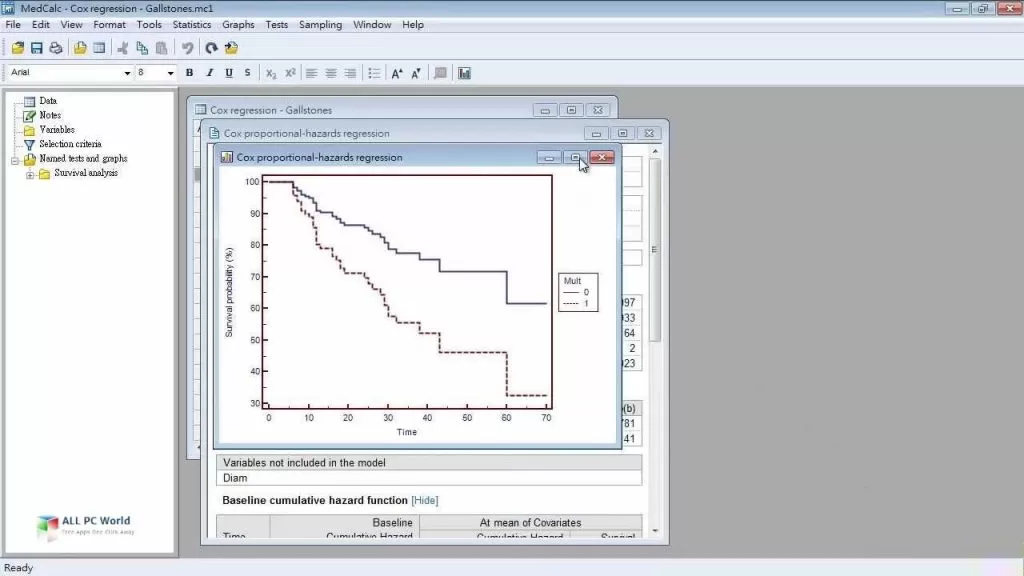1024x576 pixels.
Task: Click the Diam variable cell
Action: (x=429, y=478)
